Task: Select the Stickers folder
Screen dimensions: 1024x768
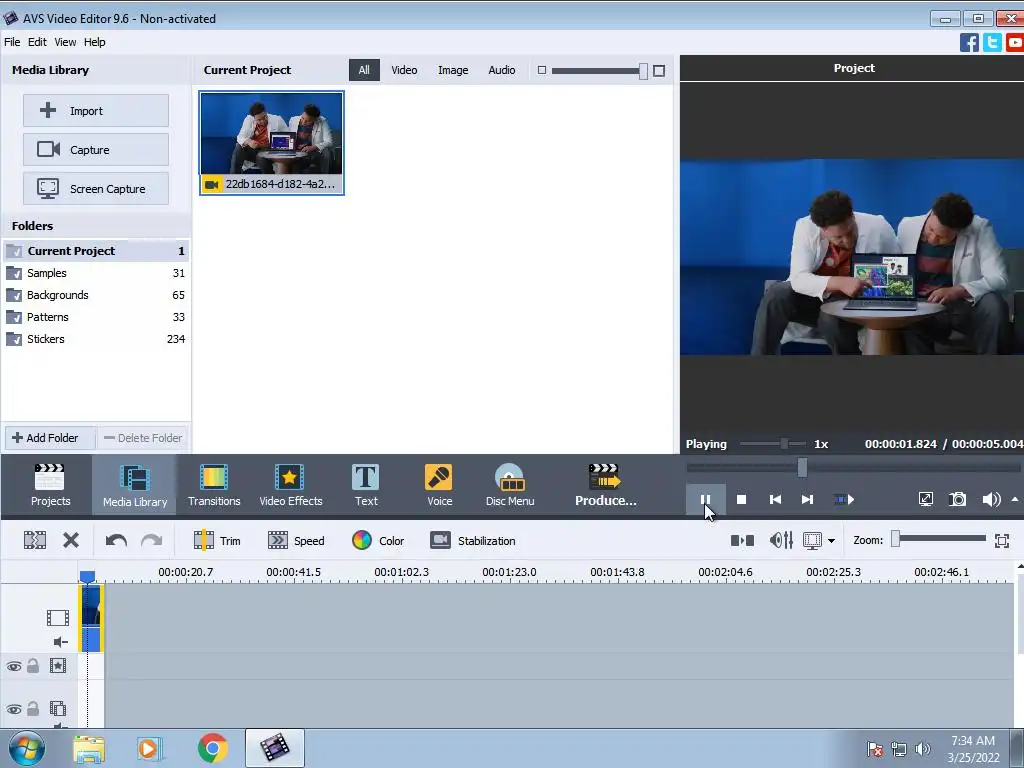Action: [96, 339]
